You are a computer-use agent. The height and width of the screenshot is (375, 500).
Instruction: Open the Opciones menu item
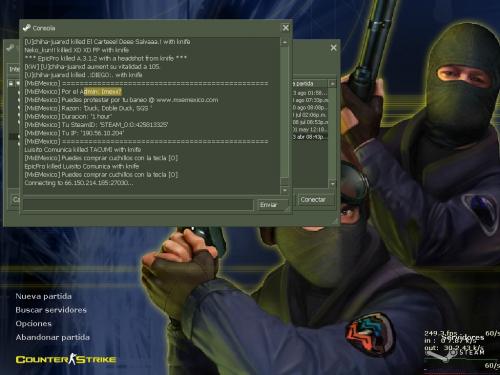point(34,324)
